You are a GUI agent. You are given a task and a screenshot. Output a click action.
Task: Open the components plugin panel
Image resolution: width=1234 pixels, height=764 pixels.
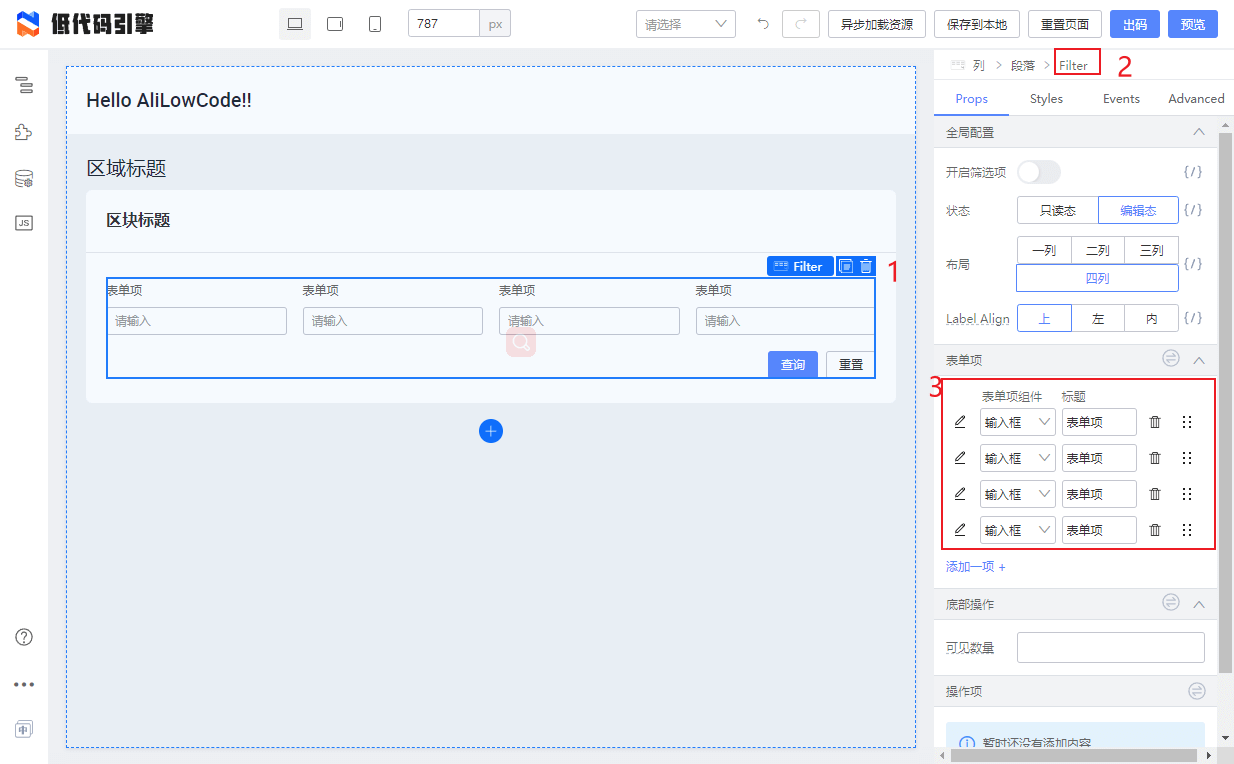pyautogui.click(x=24, y=131)
